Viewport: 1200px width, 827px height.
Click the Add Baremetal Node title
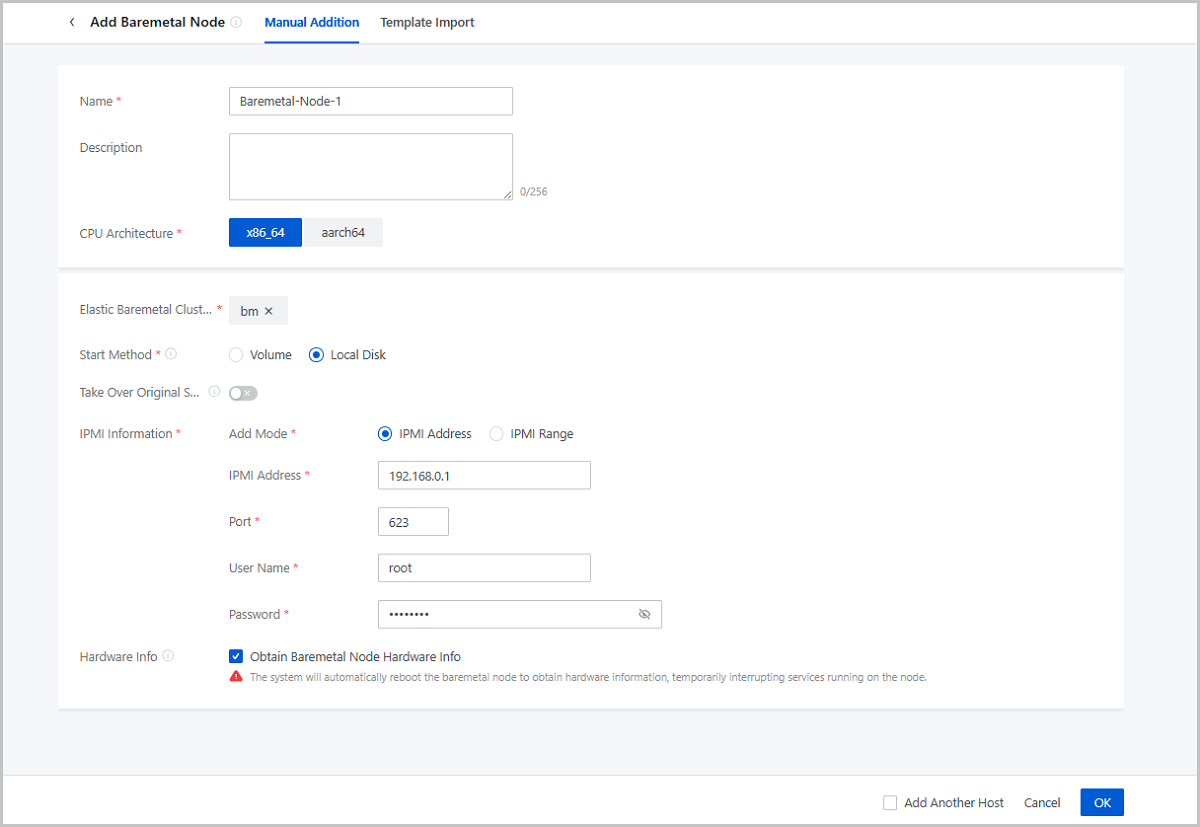click(157, 22)
